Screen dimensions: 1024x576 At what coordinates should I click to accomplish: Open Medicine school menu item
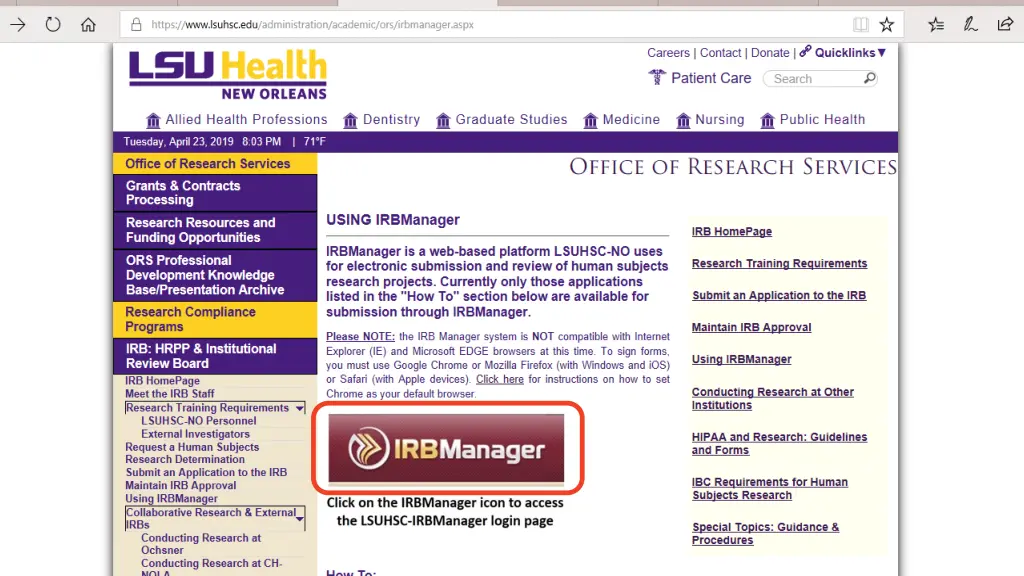click(x=632, y=120)
